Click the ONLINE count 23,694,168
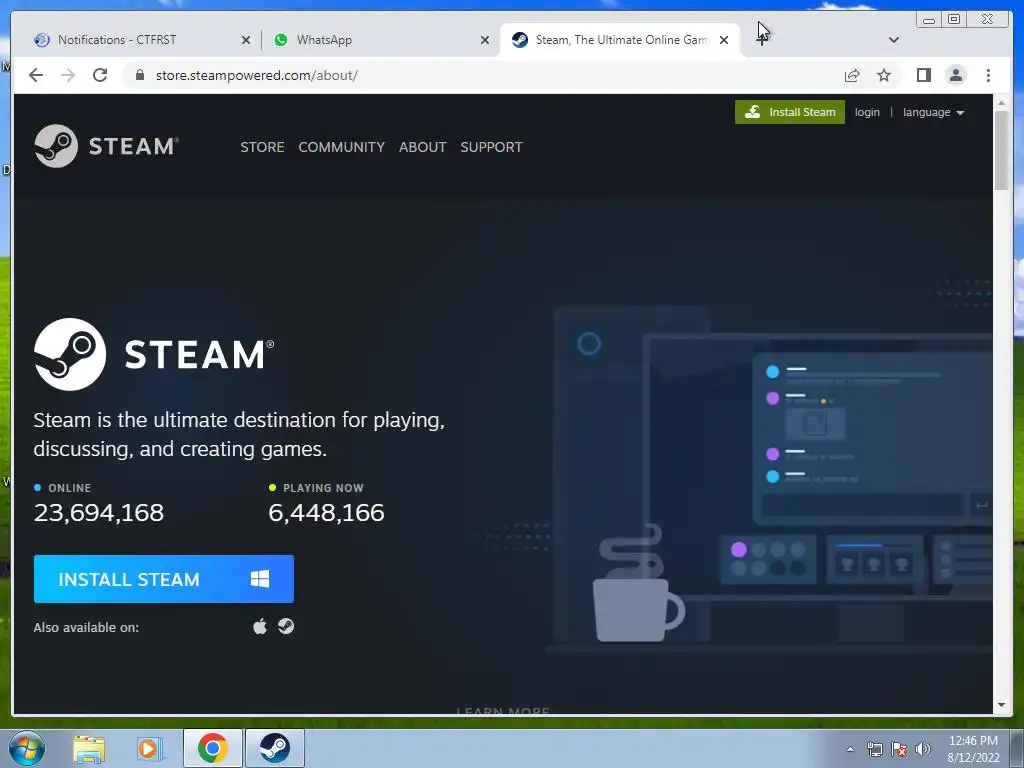The width and height of the screenshot is (1024, 768). point(99,513)
